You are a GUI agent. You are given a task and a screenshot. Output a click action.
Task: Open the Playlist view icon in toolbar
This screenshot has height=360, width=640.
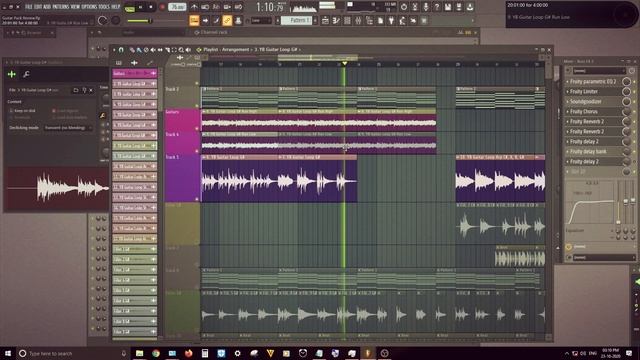click(x=325, y=20)
